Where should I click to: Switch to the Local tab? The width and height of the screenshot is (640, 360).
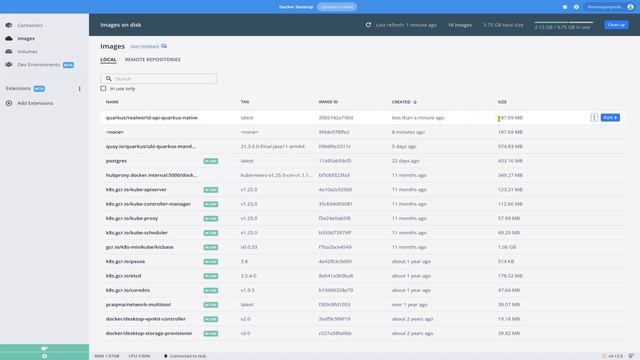108,60
